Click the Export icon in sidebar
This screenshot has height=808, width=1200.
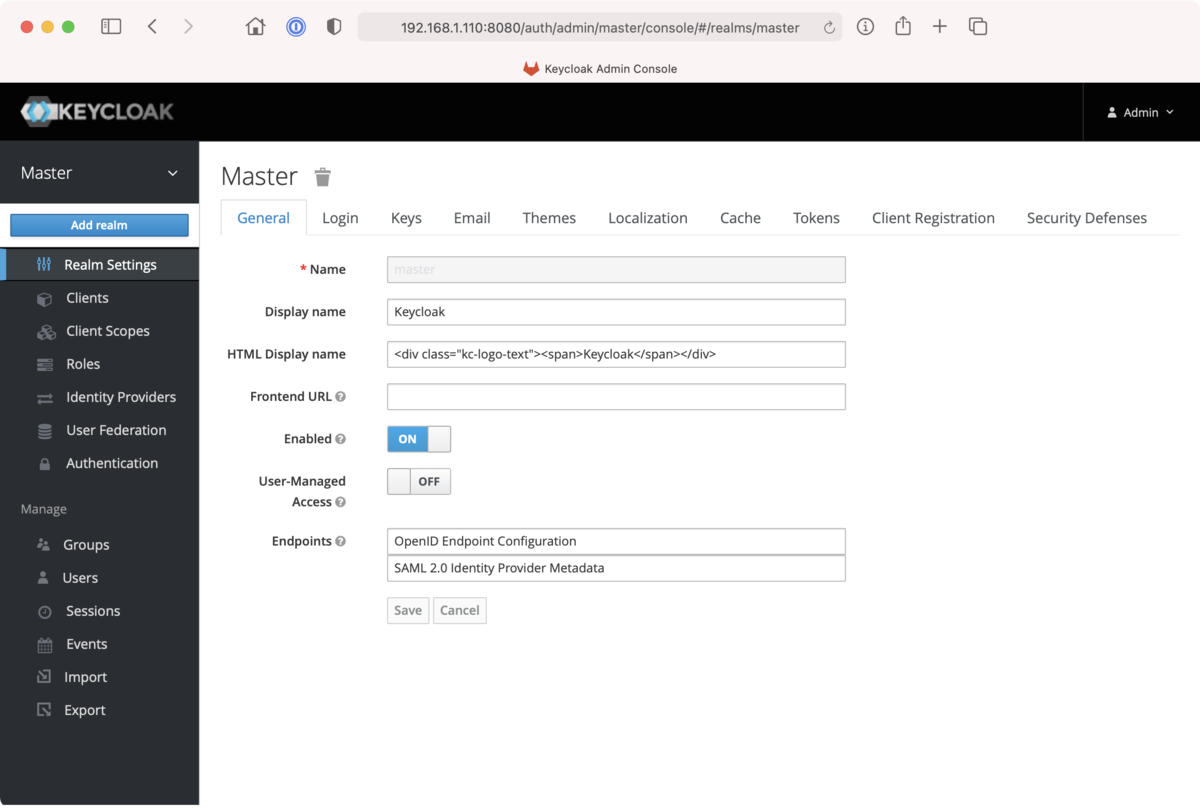tap(43, 710)
